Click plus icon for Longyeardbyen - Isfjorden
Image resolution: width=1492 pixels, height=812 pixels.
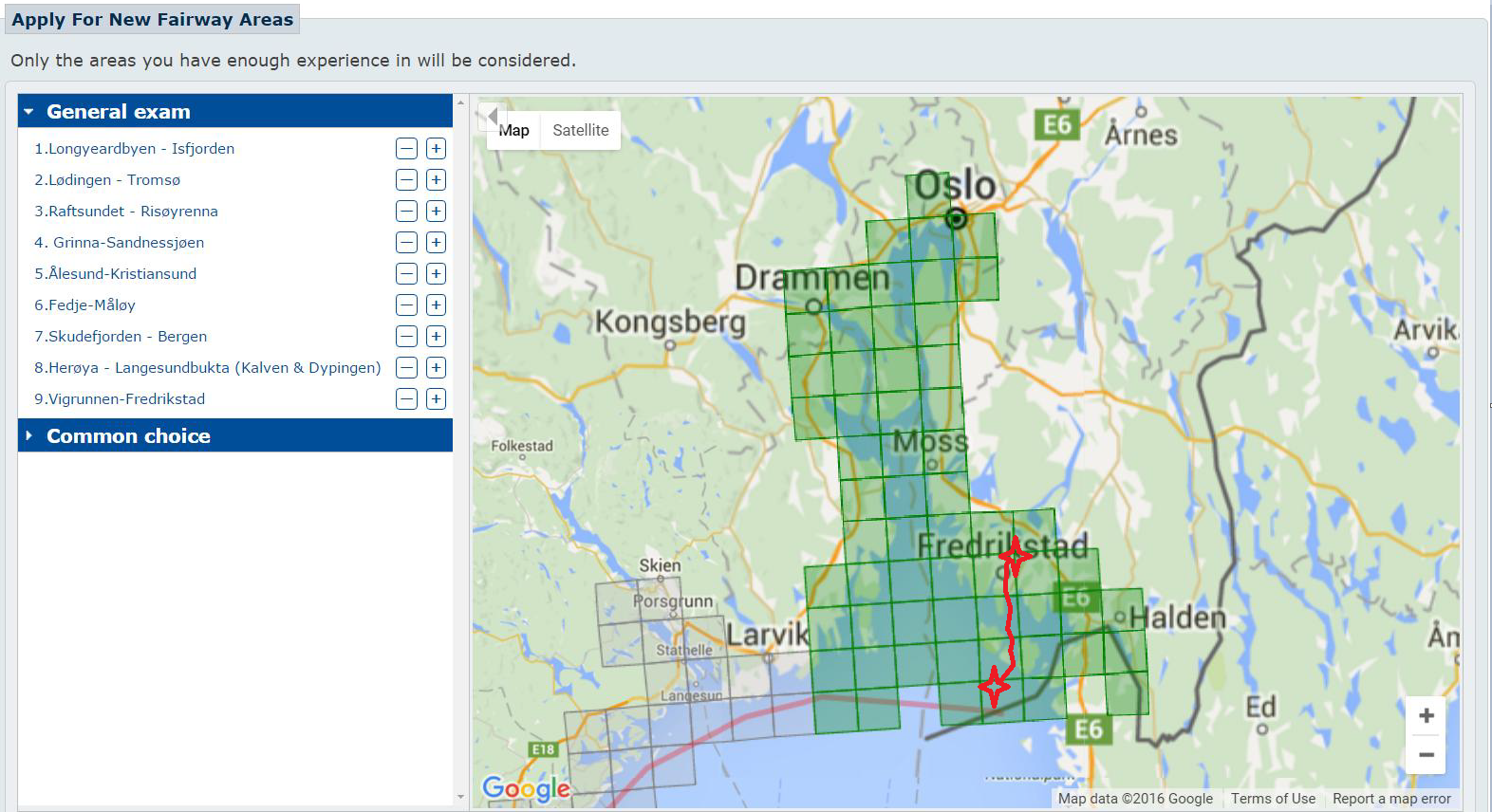tap(436, 149)
